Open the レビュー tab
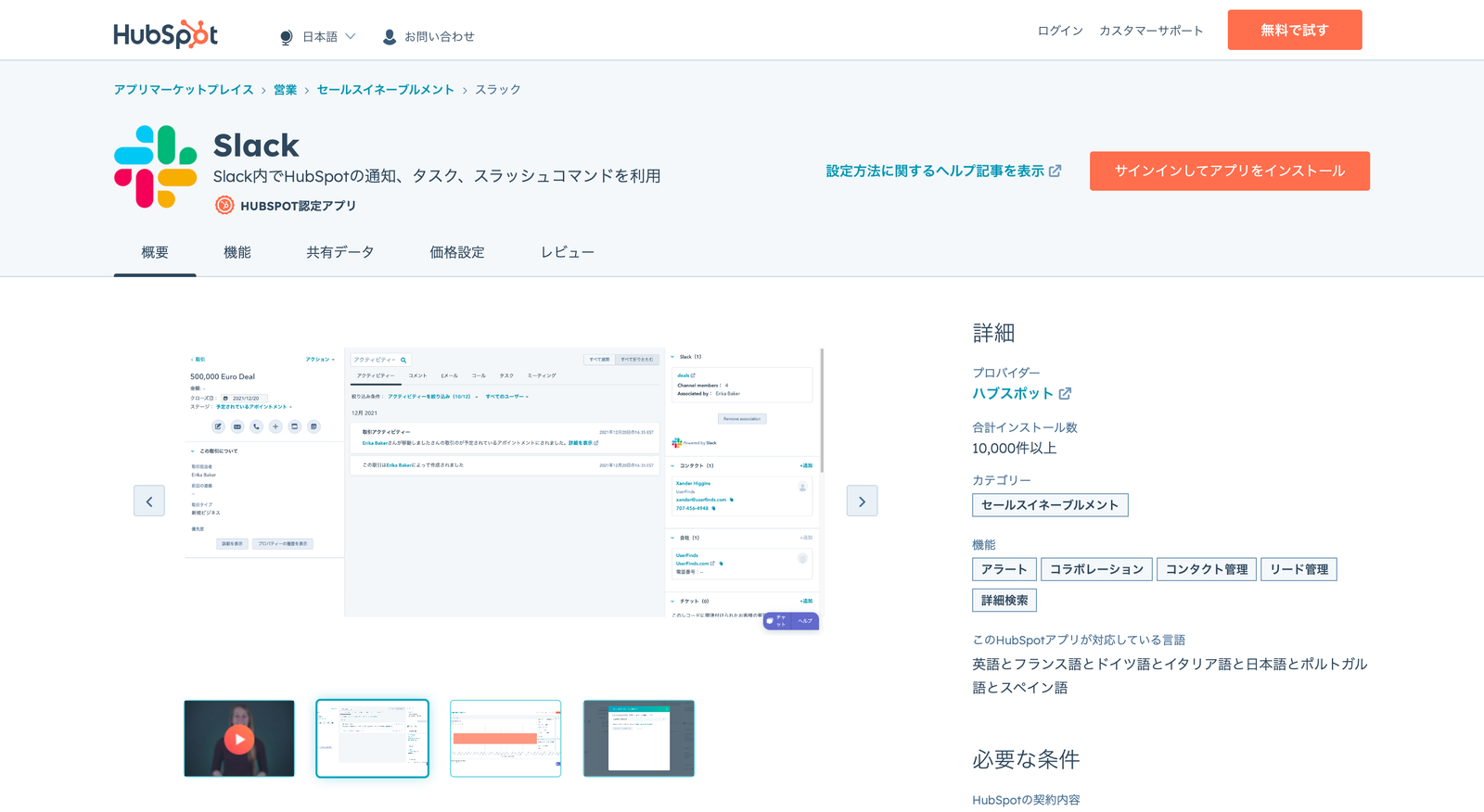The height and width of the screenshot is (812, 1484). point(568,252)
